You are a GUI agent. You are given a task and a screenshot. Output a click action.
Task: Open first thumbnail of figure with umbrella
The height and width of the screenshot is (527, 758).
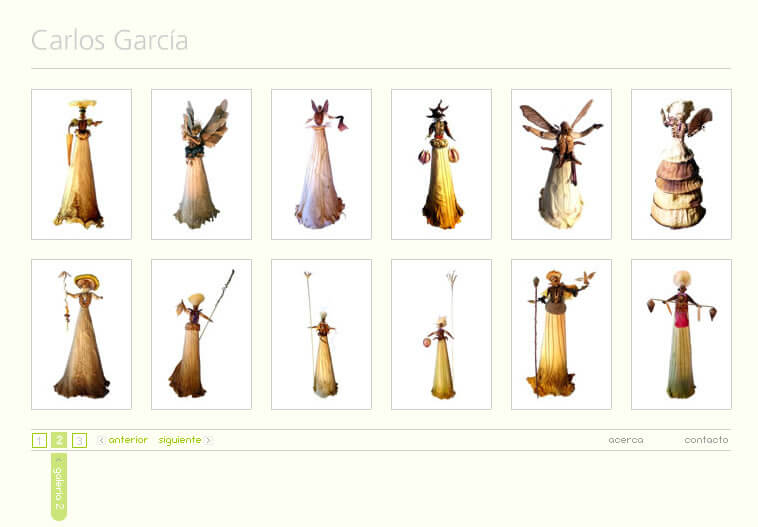point(81,164)
